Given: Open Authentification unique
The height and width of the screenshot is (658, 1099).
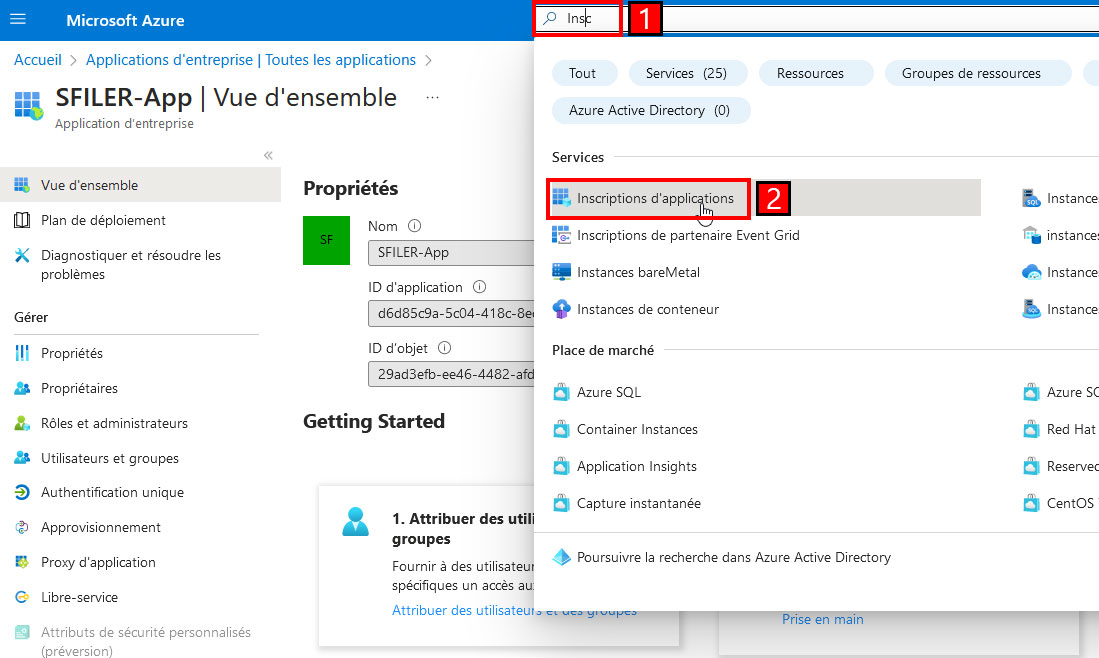Looking at the screenshot, I should coord(112,493).
